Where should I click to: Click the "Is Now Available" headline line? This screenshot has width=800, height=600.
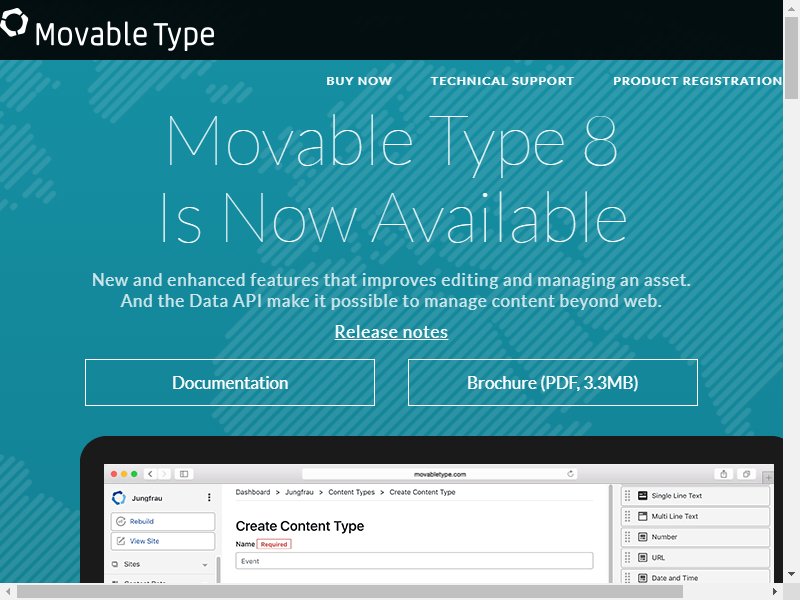(x=393, y=218)
